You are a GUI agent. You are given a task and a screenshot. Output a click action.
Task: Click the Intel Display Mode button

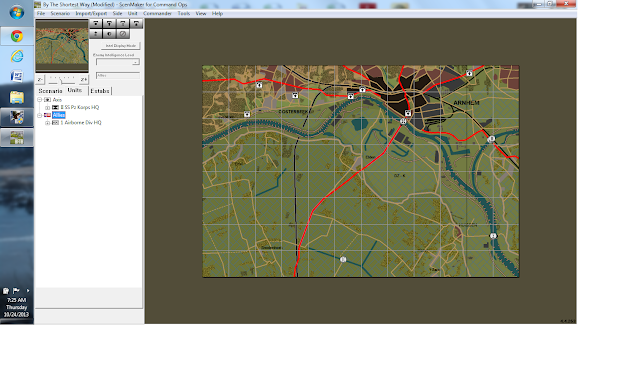(121, 46)
